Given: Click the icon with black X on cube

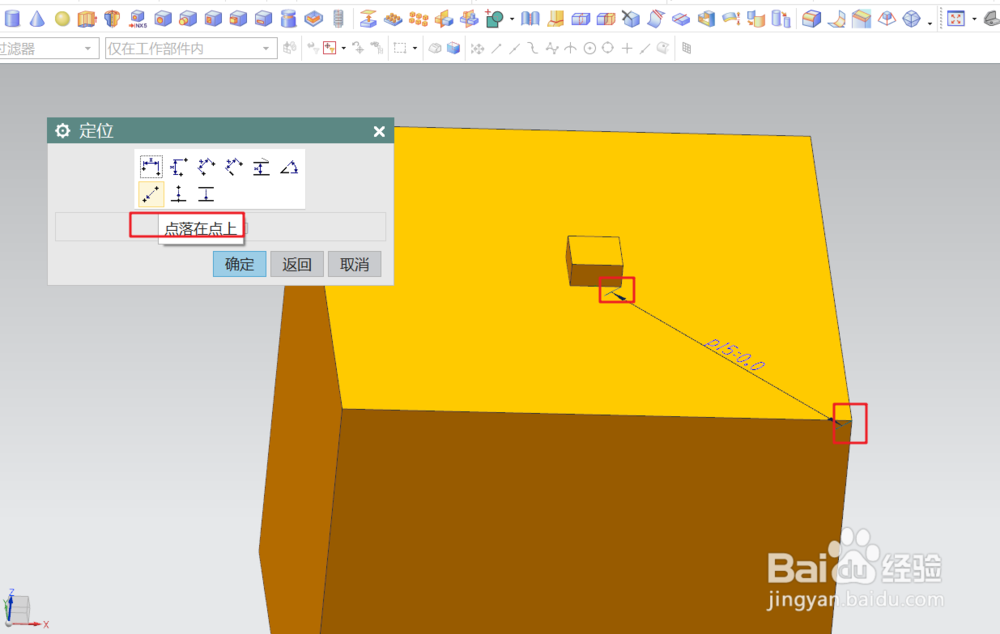Looking at the screenshot, I should [x=630, y=18].
